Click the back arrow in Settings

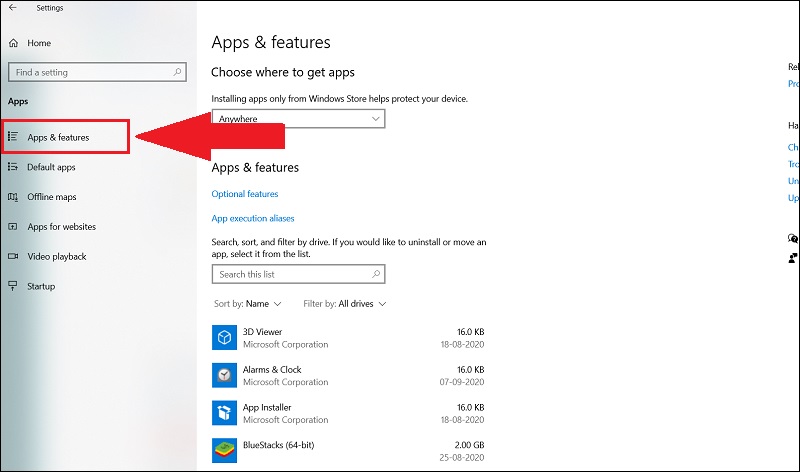[x=13, y=8]
